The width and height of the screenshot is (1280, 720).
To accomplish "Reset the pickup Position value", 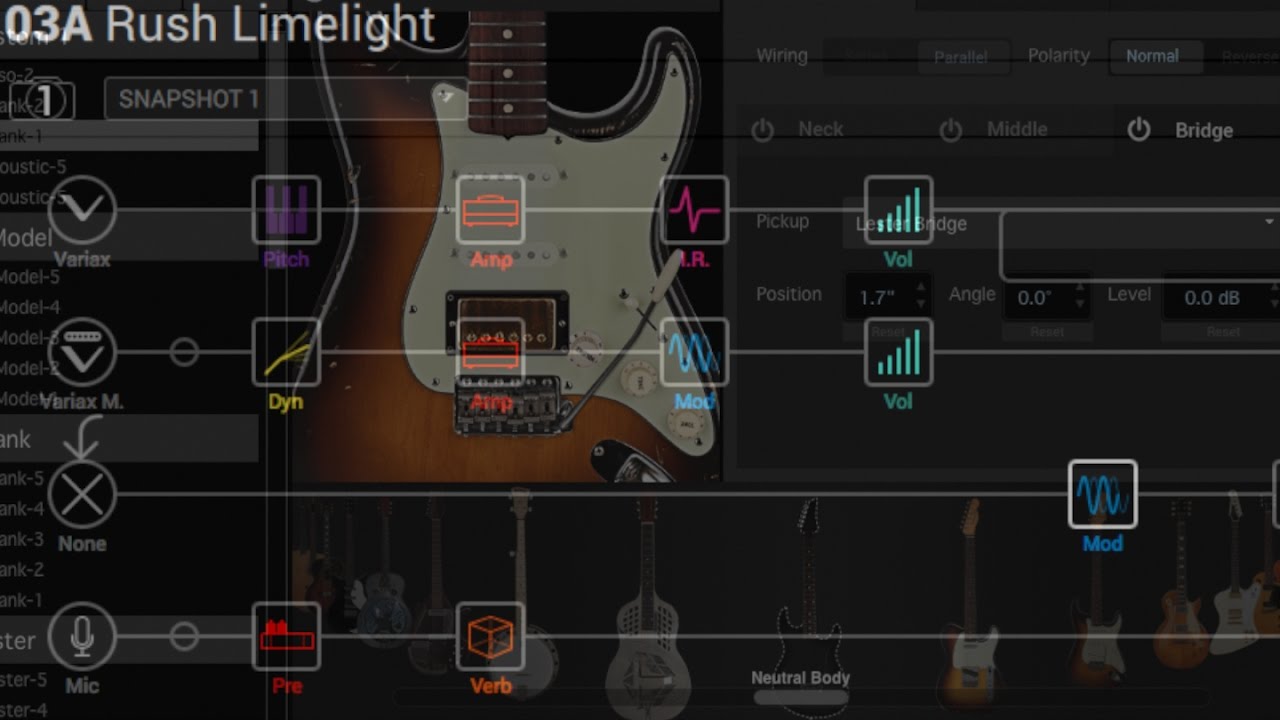I will click(888, 331).
